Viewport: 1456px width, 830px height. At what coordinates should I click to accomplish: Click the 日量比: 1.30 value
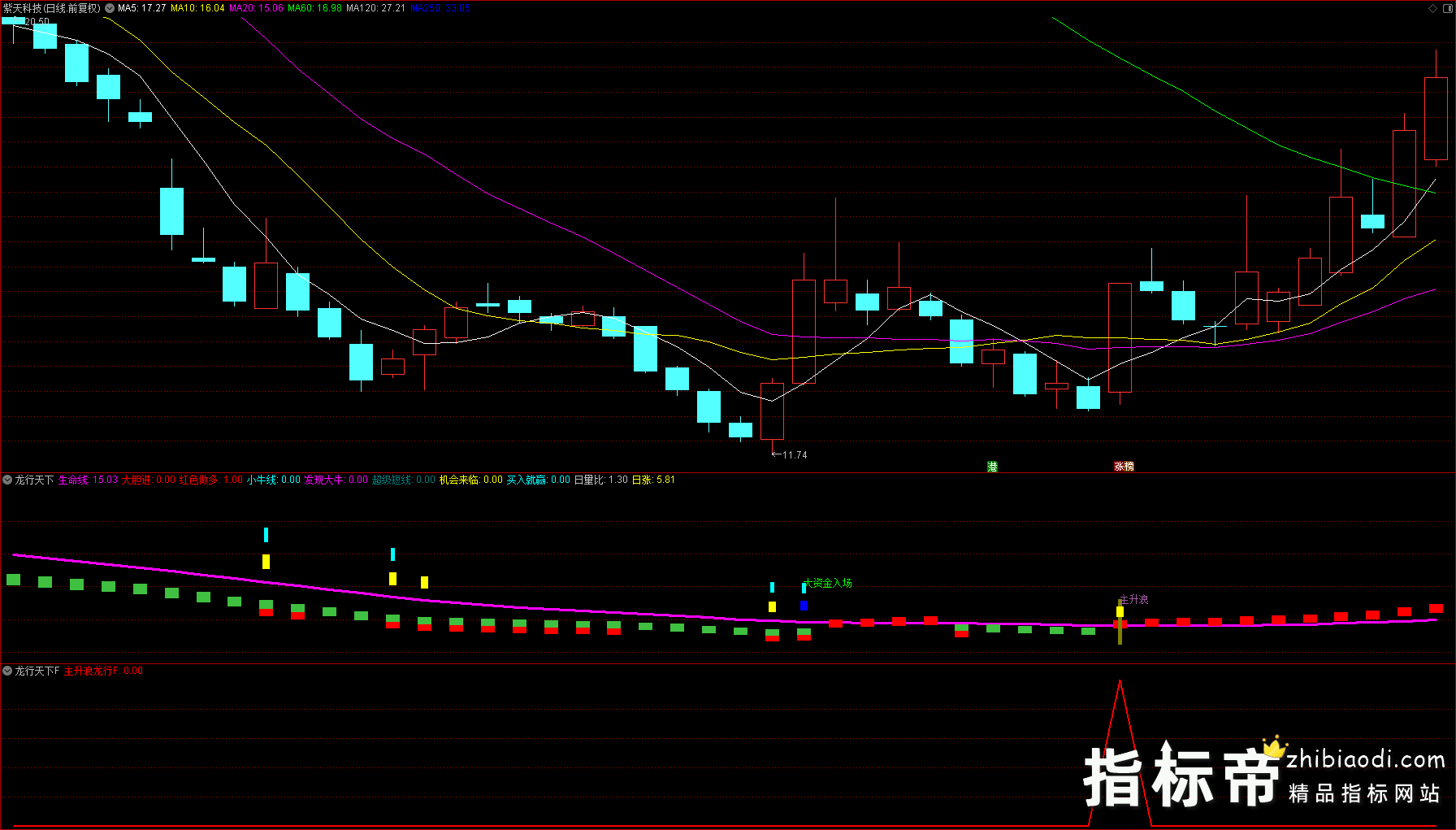click(601, 480)
